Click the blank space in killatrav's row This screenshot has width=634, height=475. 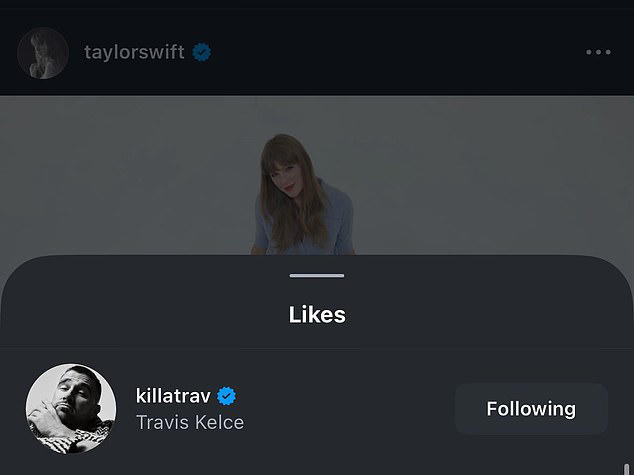(350, 408)
